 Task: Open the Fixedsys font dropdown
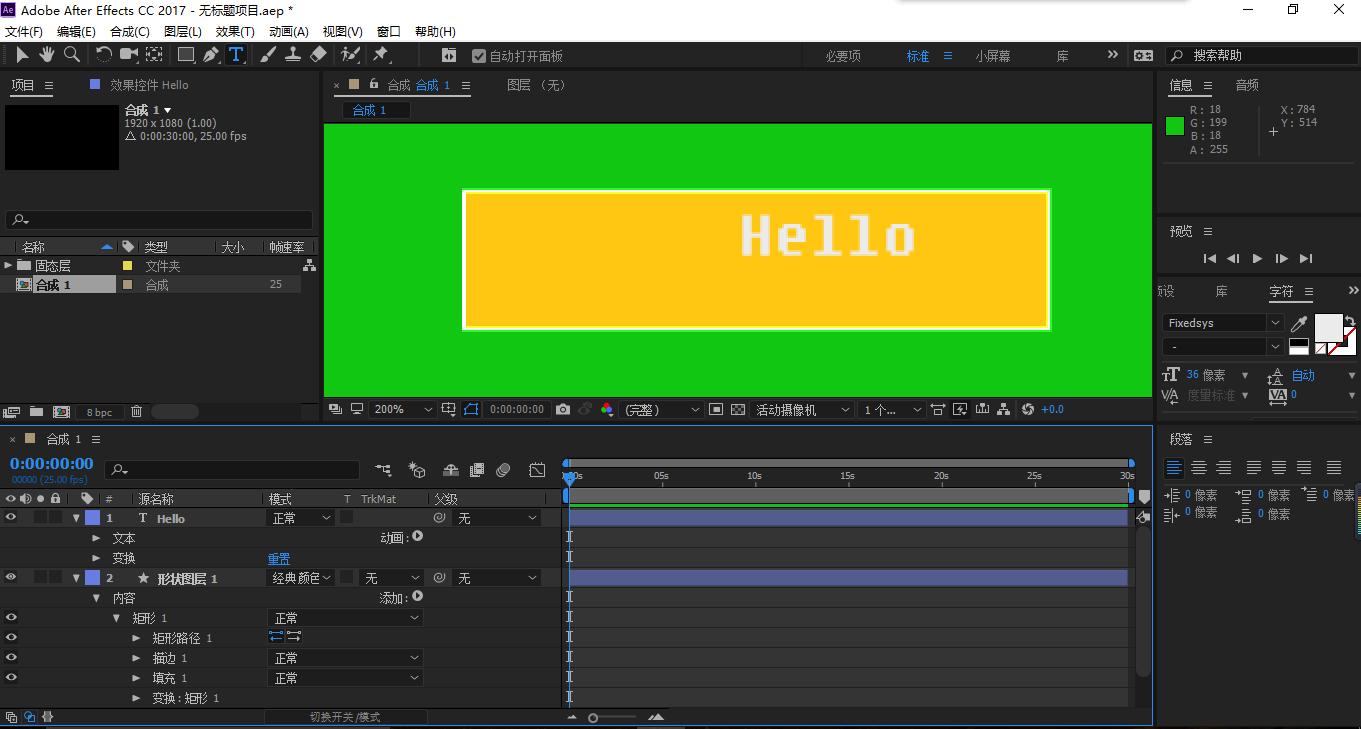[x=1222, y=323]
